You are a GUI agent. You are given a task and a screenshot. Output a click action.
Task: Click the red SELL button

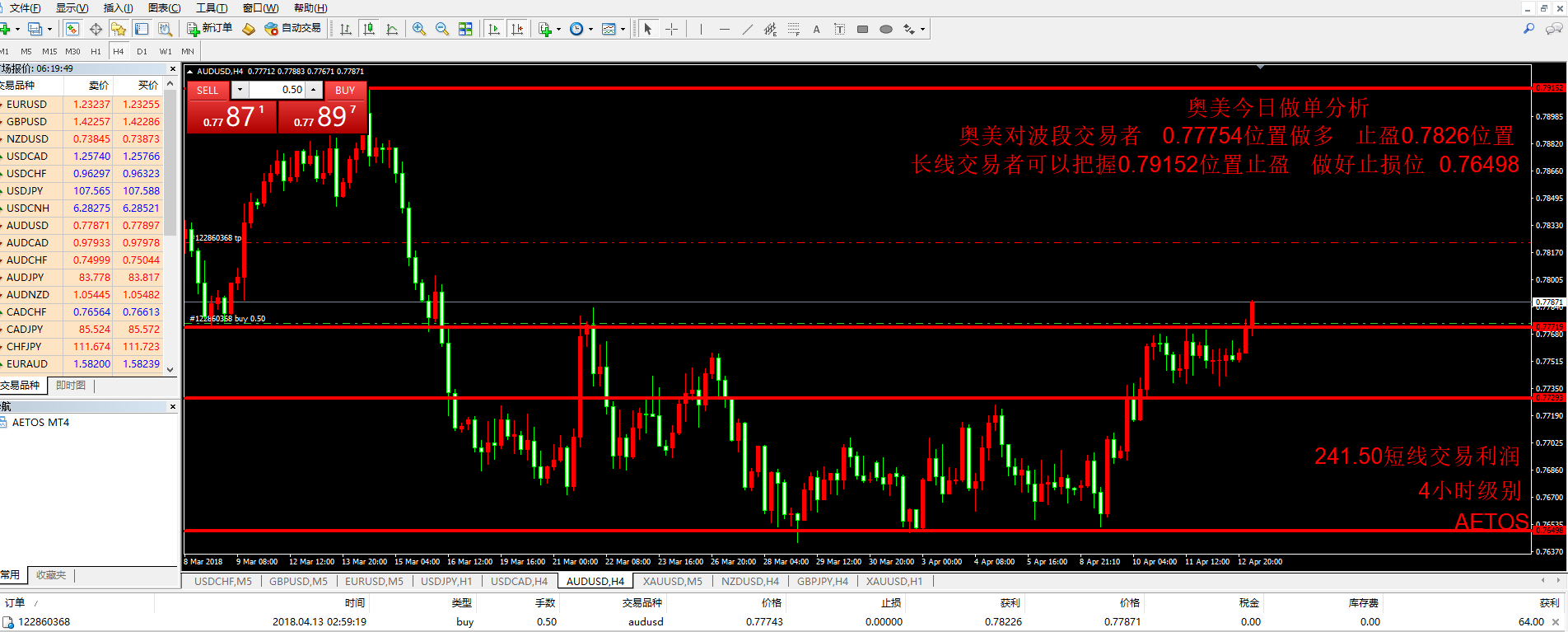coord(208,90)
